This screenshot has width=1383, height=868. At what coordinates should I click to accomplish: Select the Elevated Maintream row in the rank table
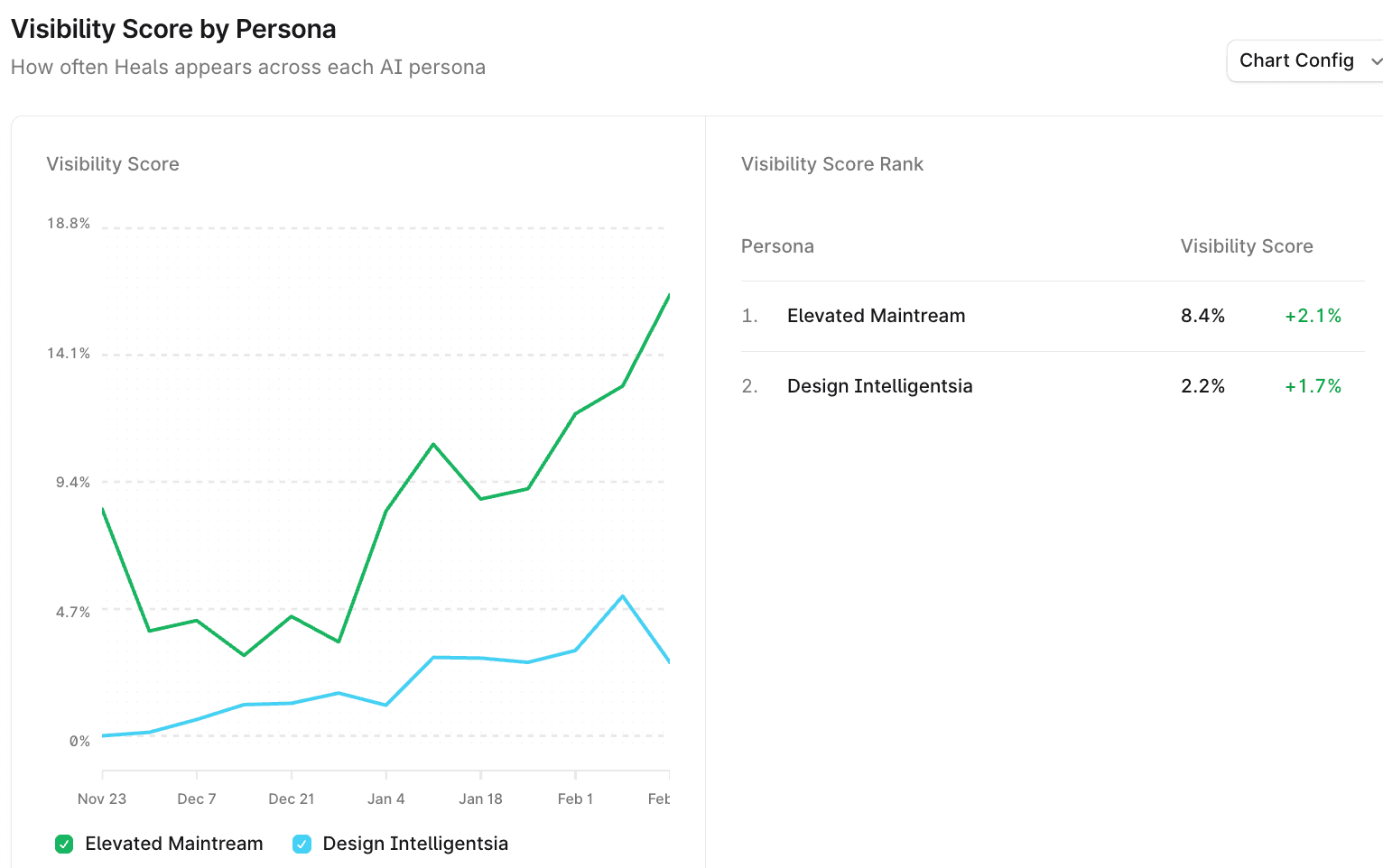point(876,316)
